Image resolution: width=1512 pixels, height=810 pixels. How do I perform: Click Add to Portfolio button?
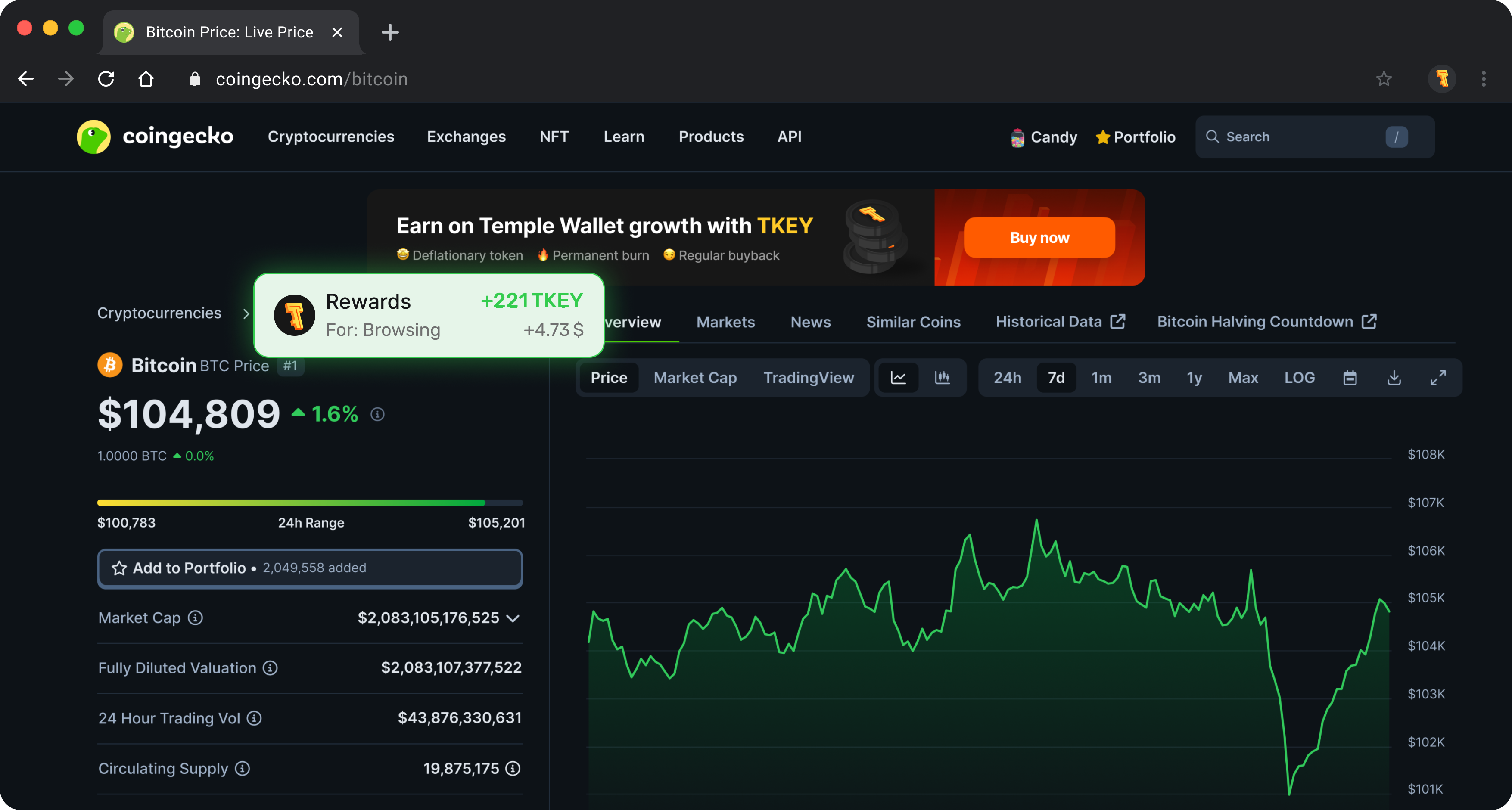coord(310,568)
